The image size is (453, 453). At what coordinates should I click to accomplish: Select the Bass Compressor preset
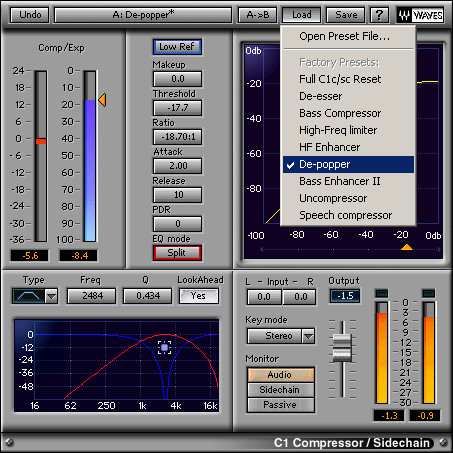348,113
